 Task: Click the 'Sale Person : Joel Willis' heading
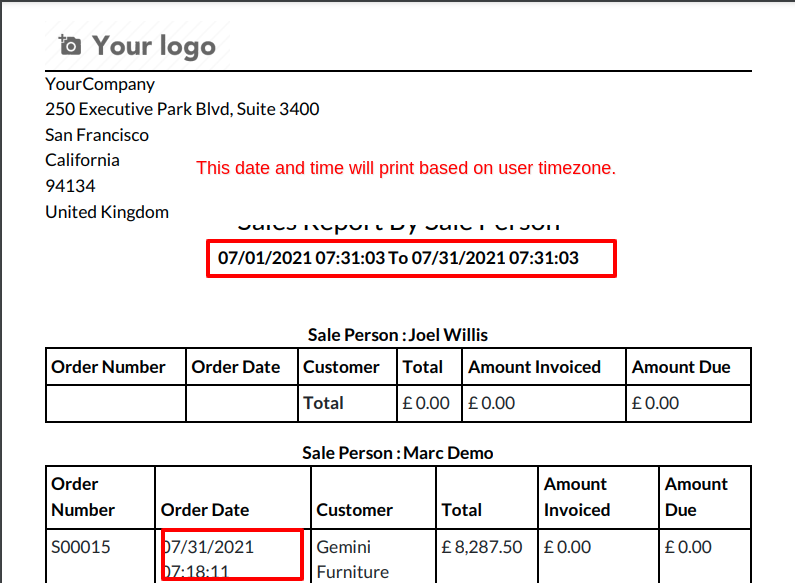[398, 335]
